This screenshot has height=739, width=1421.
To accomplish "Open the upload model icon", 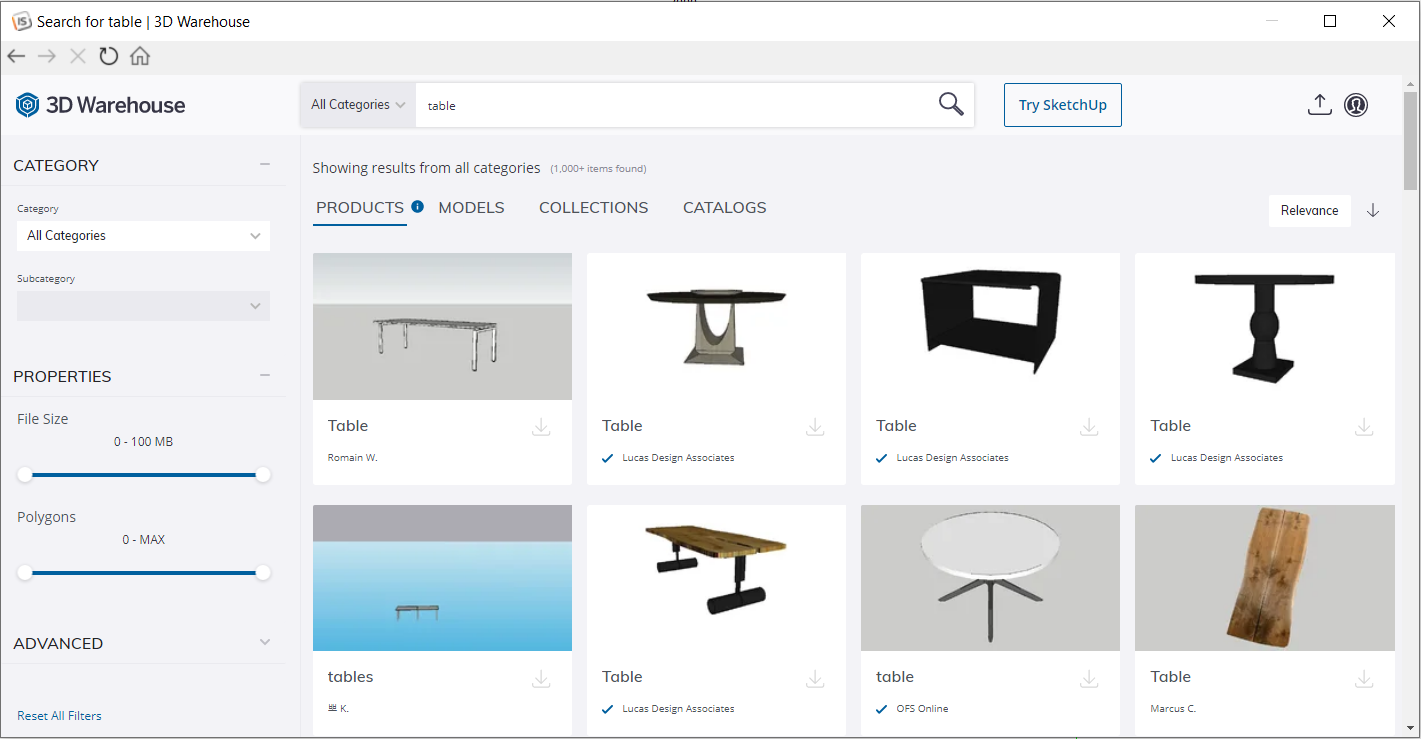I will (1319, 104).
